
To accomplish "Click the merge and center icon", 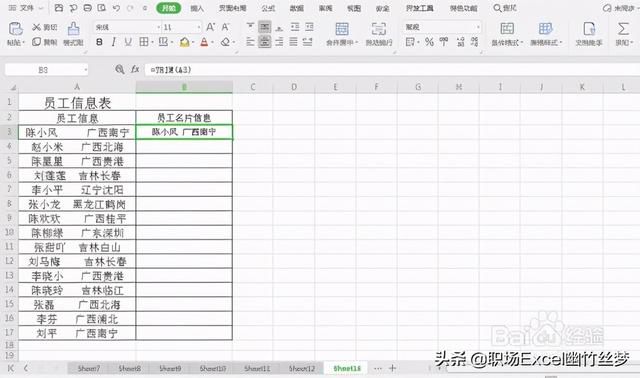I will 342,29.
